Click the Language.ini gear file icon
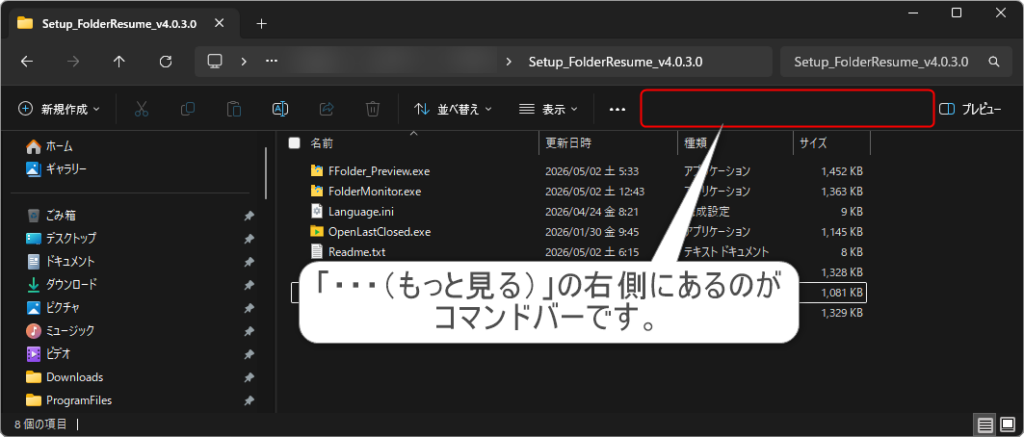The width and height of the screenshot is (1024, 437). [317, 212]
